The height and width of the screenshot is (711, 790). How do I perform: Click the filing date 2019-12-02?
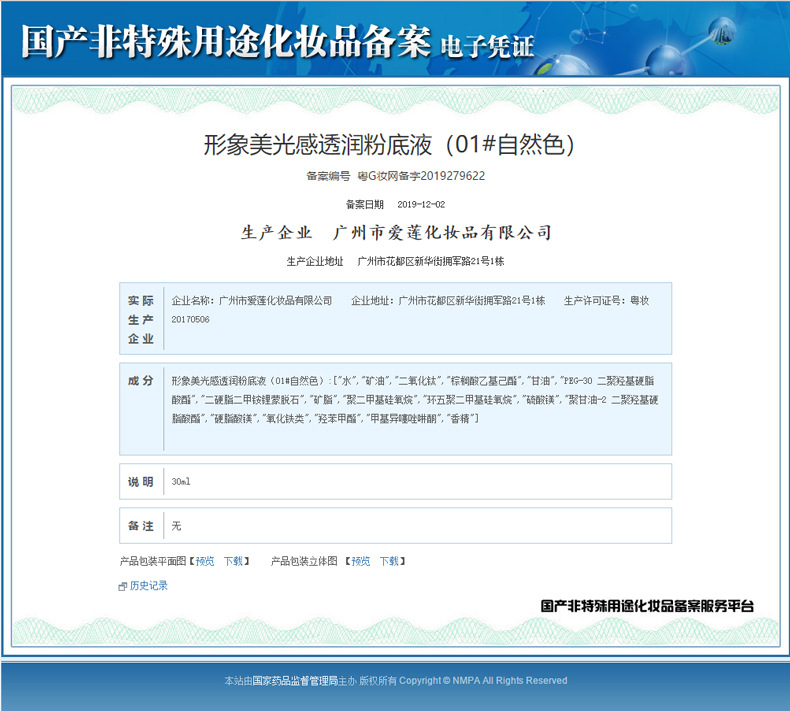click(421, 204)
